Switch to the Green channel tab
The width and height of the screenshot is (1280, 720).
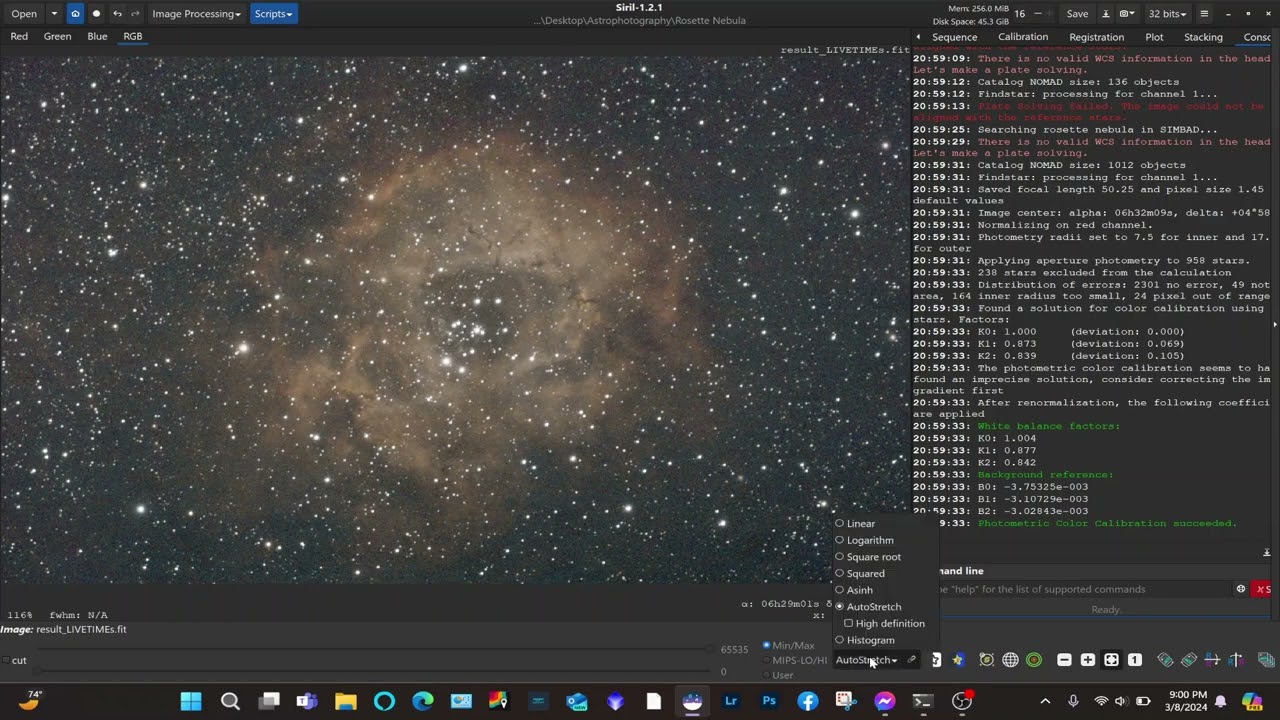click(x=57, y=36)
